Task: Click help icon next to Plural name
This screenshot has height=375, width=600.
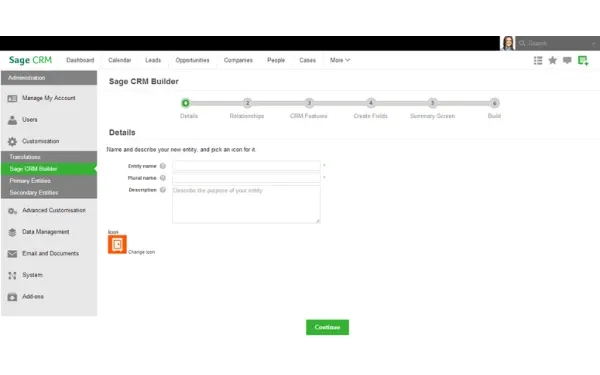Action: click(163, 178)
